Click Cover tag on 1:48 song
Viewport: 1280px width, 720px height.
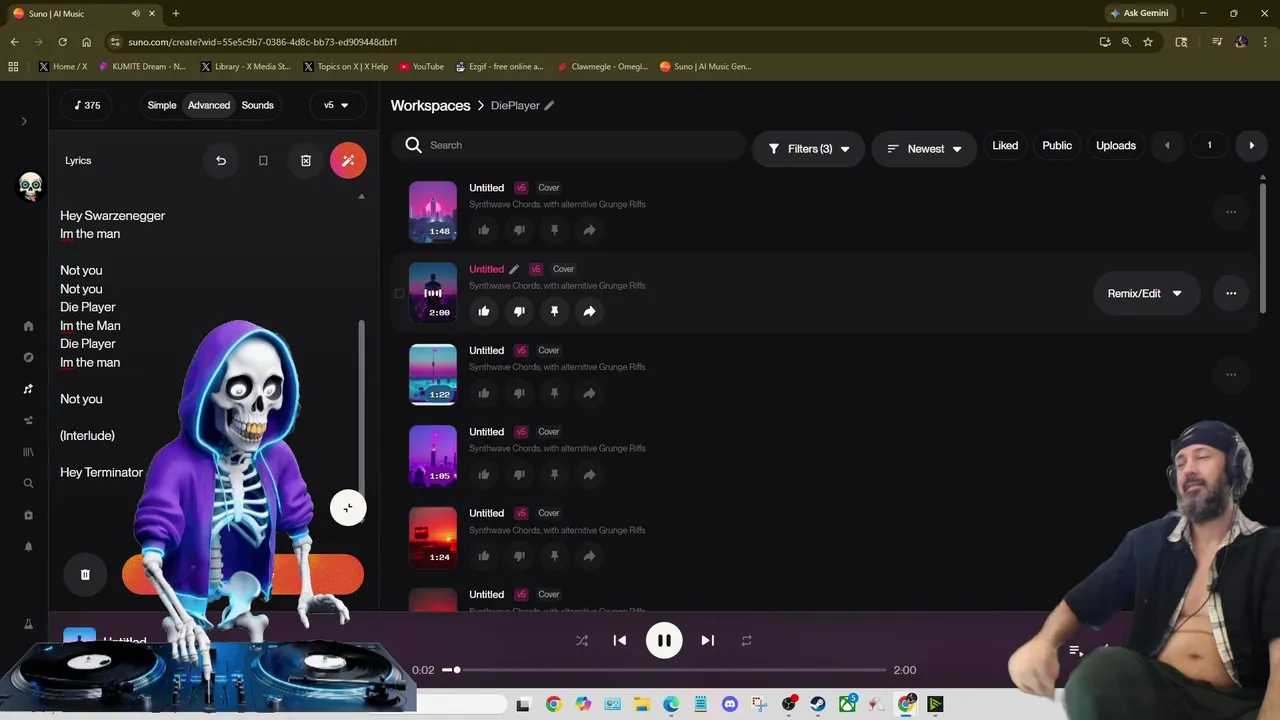point(549,188)
